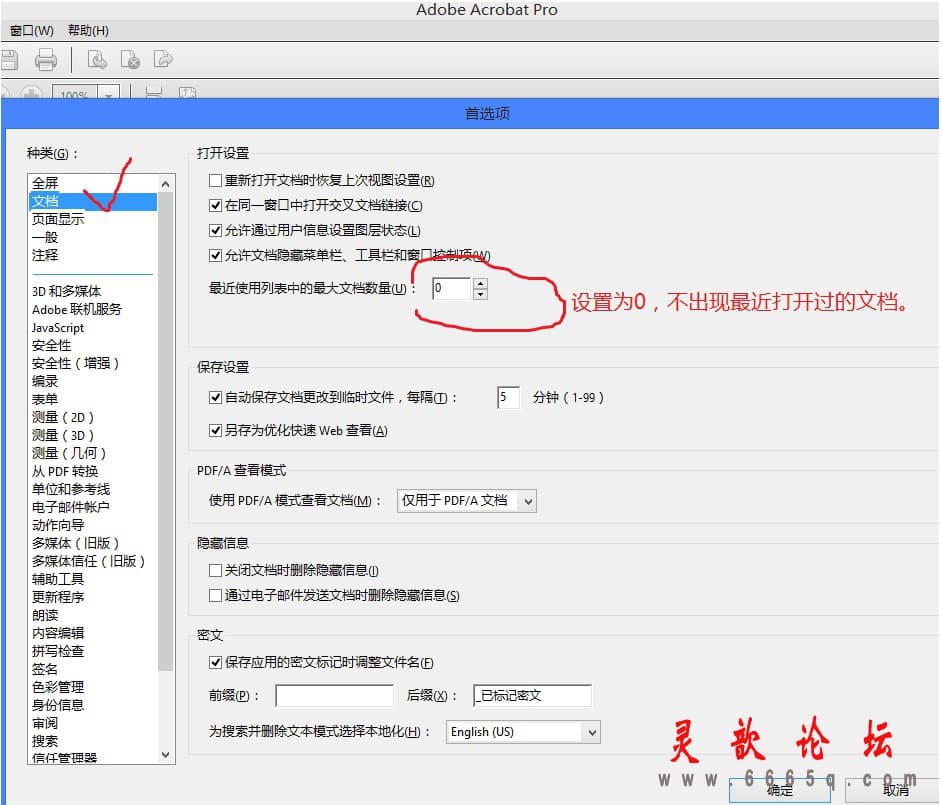
Task: Open the 100% zoom level dropdown
Action: point(108,94)
